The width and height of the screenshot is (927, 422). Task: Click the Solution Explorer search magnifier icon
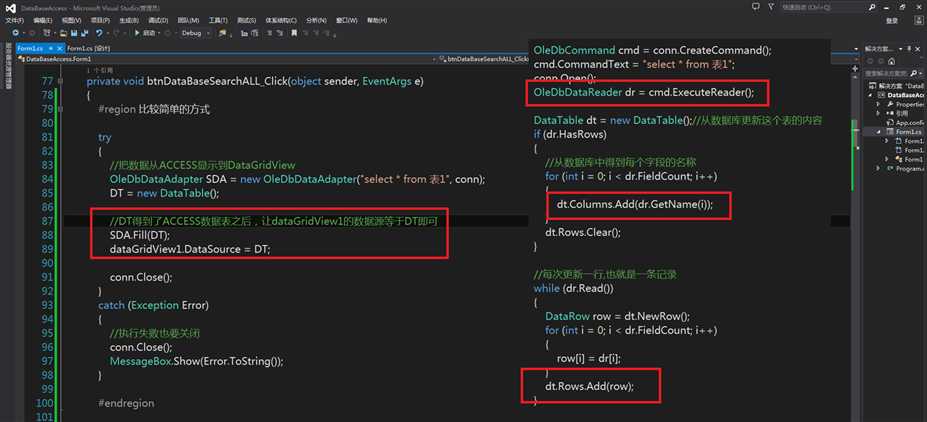click(x=913, y=73)
